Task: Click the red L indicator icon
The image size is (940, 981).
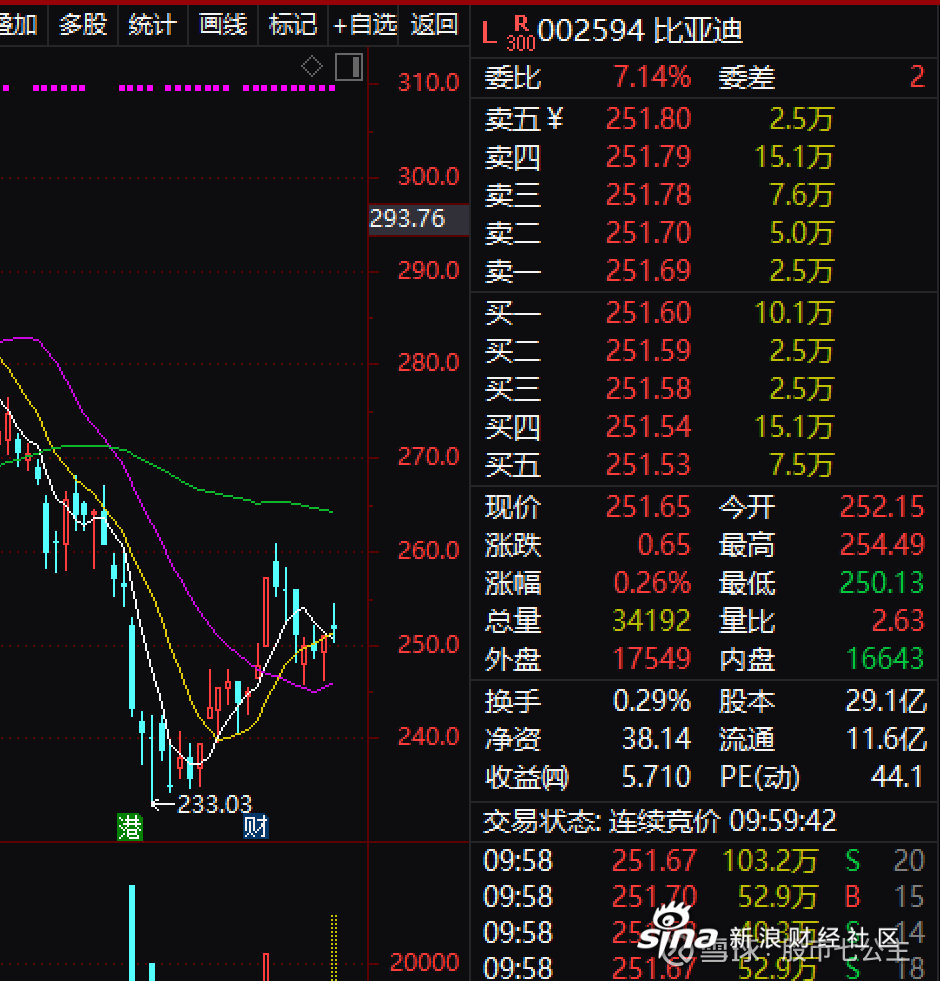Action: [x=489, y=32]
